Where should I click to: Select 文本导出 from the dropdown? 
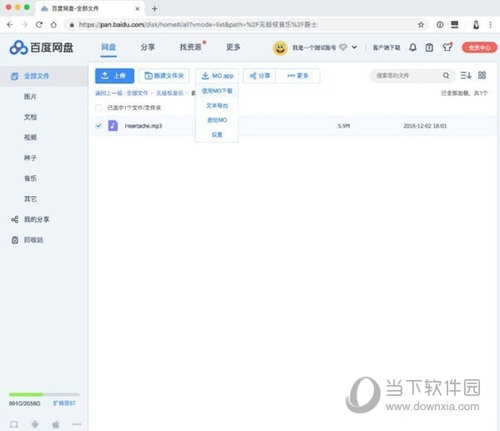pyautogui.click(x=217, y=106)
